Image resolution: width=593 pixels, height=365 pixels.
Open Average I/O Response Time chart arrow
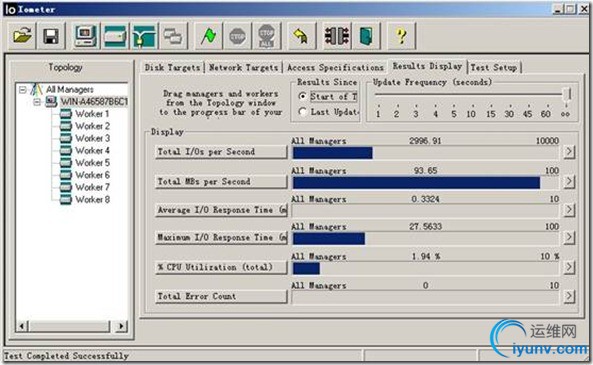pyautogui.click(x=569, y=210)
